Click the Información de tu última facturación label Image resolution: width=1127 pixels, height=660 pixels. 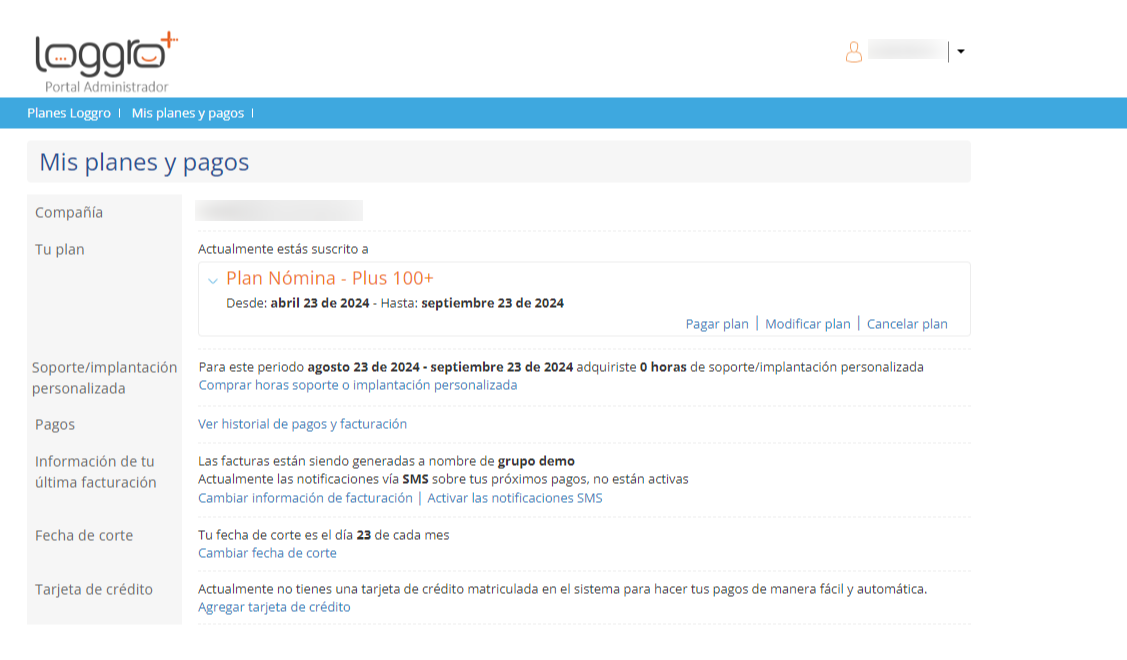pyautogui.click(x=96, y=472)
